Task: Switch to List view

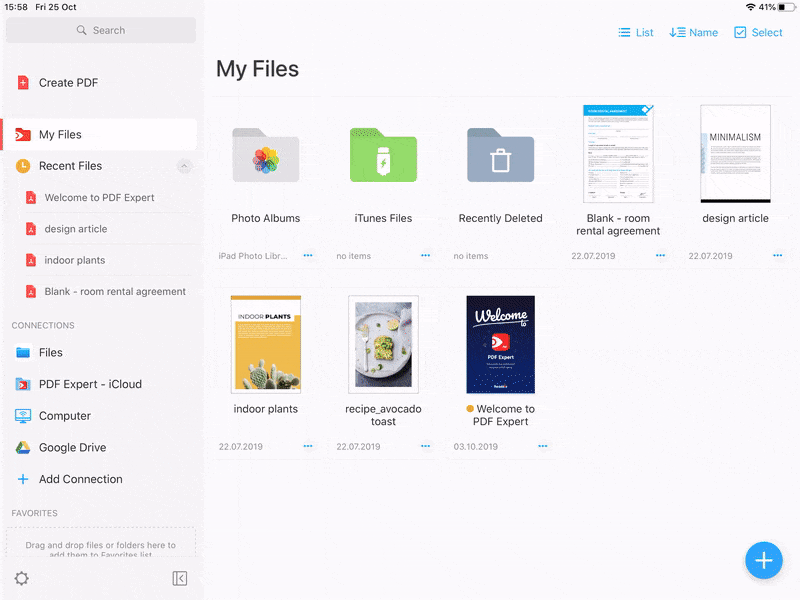Action: pos(634,32)
